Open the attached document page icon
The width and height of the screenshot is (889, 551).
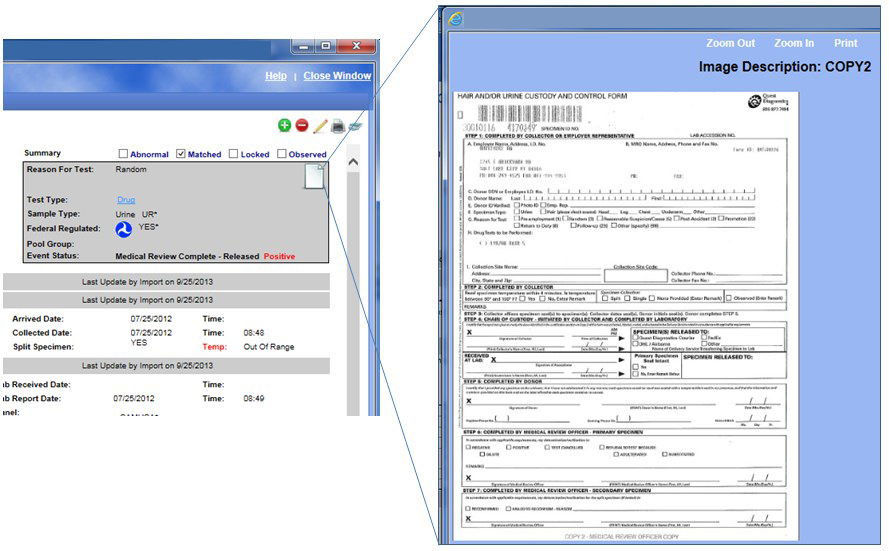(315, 176)
